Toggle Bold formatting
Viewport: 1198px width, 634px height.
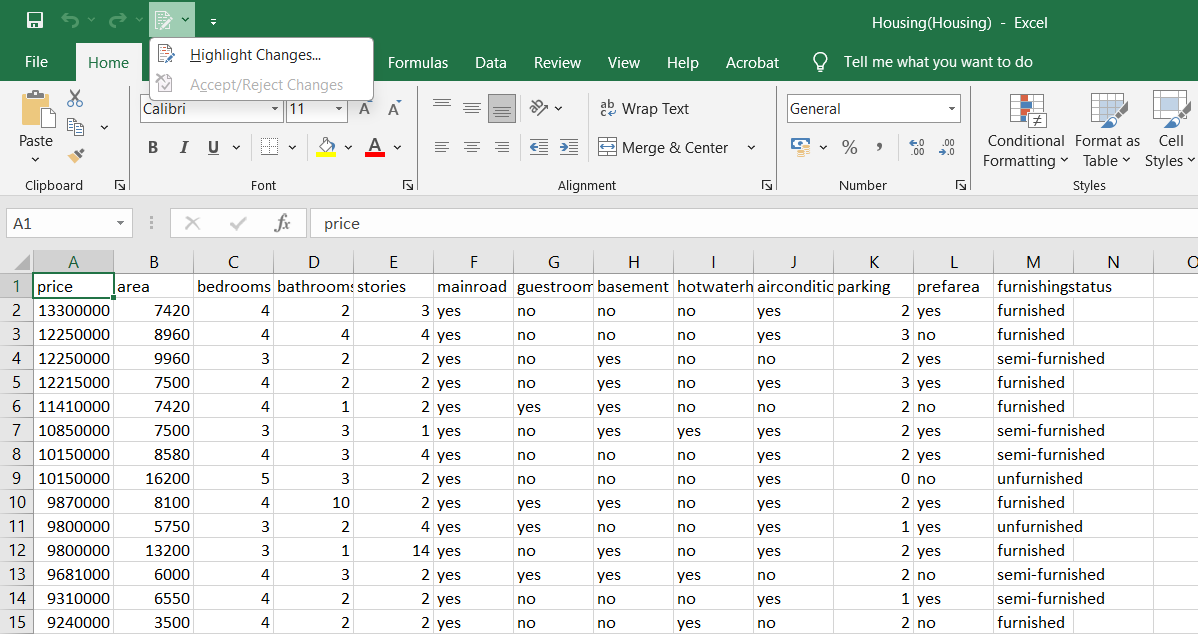[x=153, y=147]
